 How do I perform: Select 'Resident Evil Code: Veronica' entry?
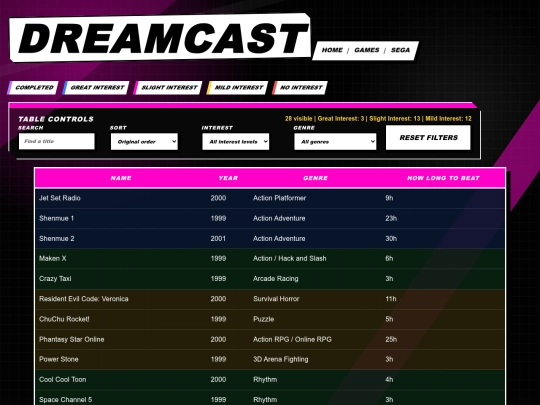[x=84, y=299]
